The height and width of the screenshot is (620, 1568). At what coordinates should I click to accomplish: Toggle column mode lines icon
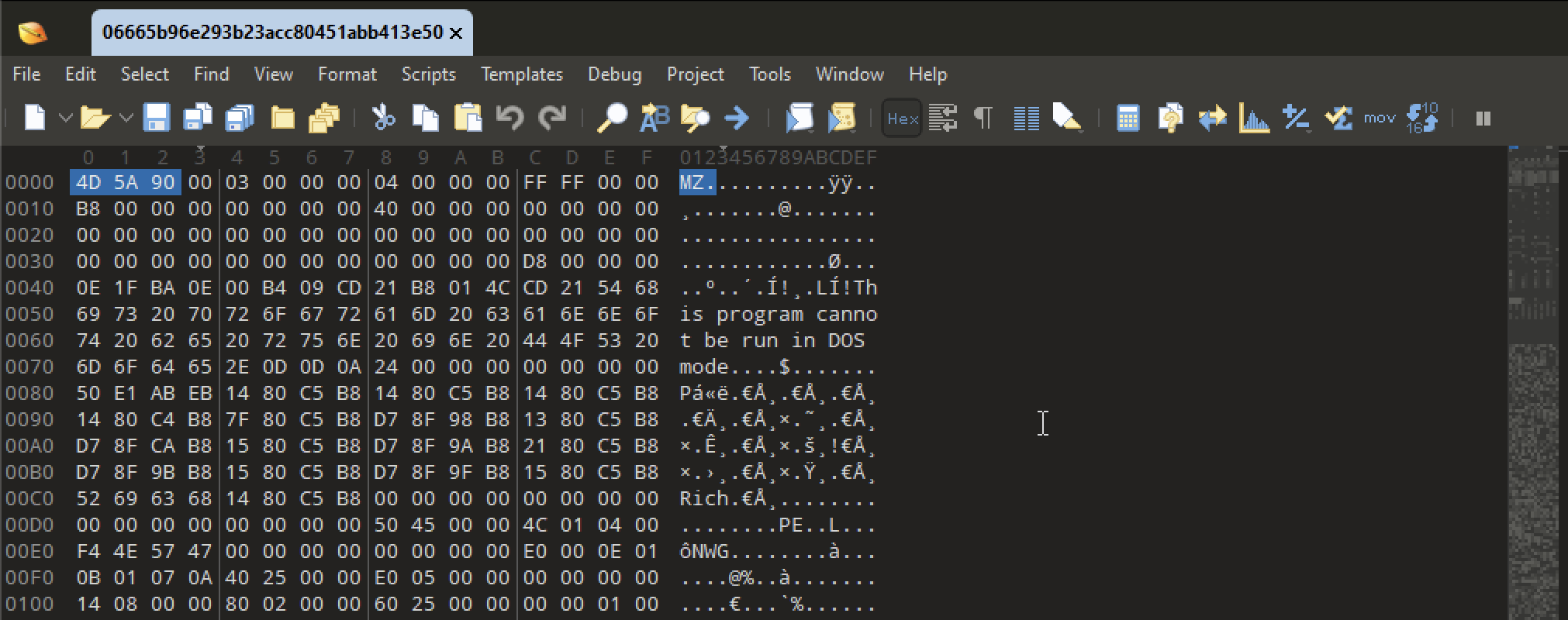point(1026,118)
